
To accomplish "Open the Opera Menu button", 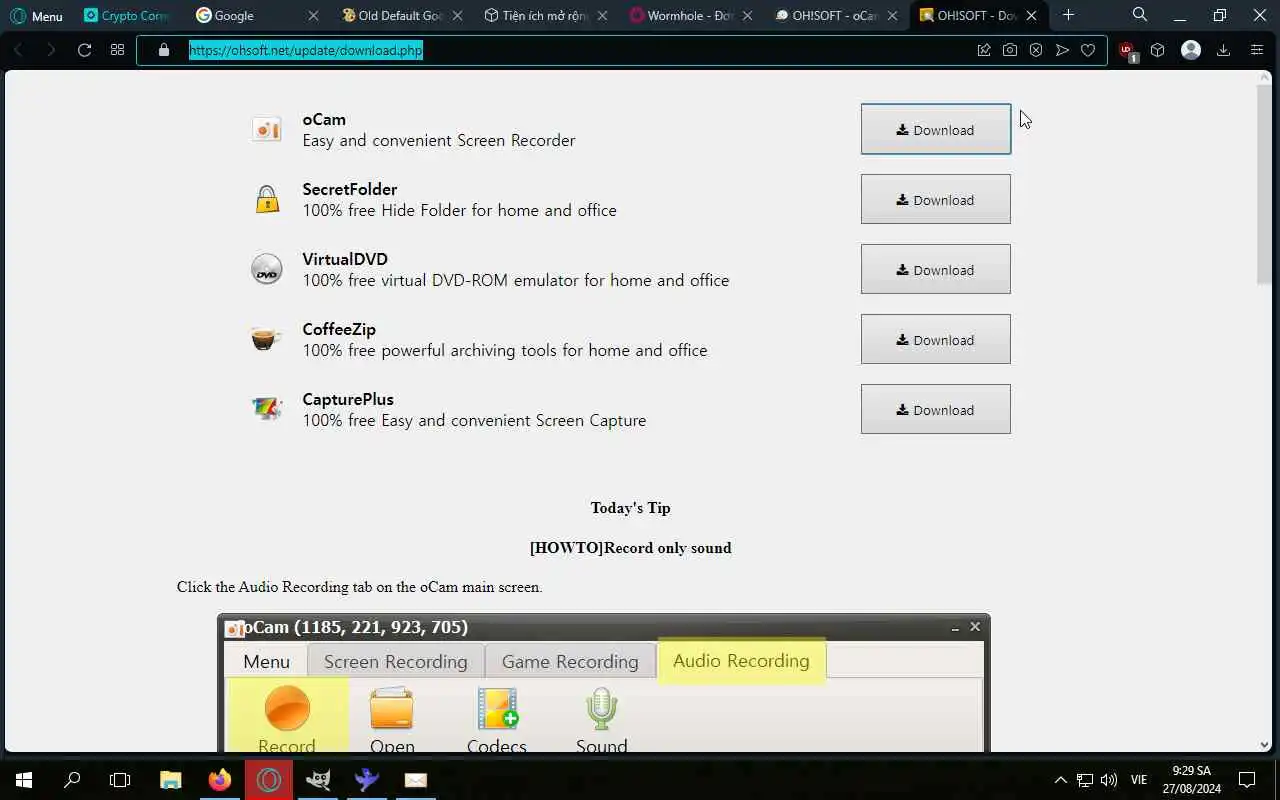I will click(36, 16).
